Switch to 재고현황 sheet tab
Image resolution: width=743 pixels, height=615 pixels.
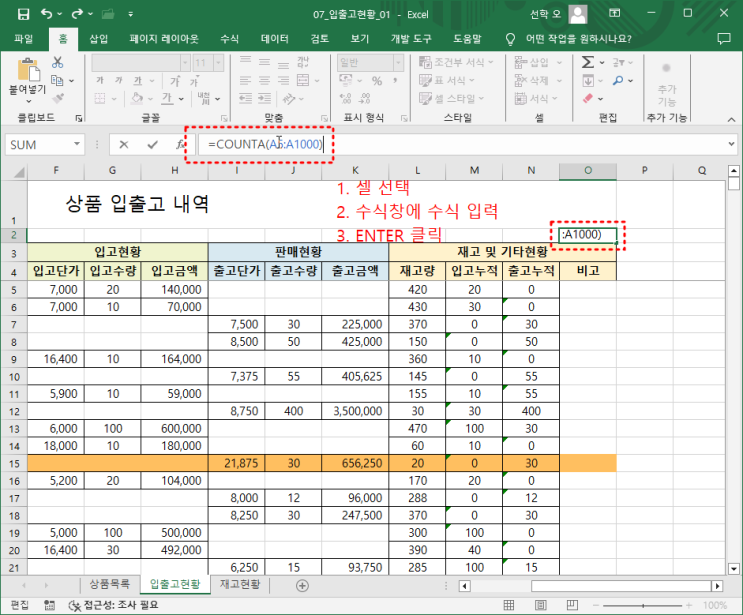click(x=240, y=584)
